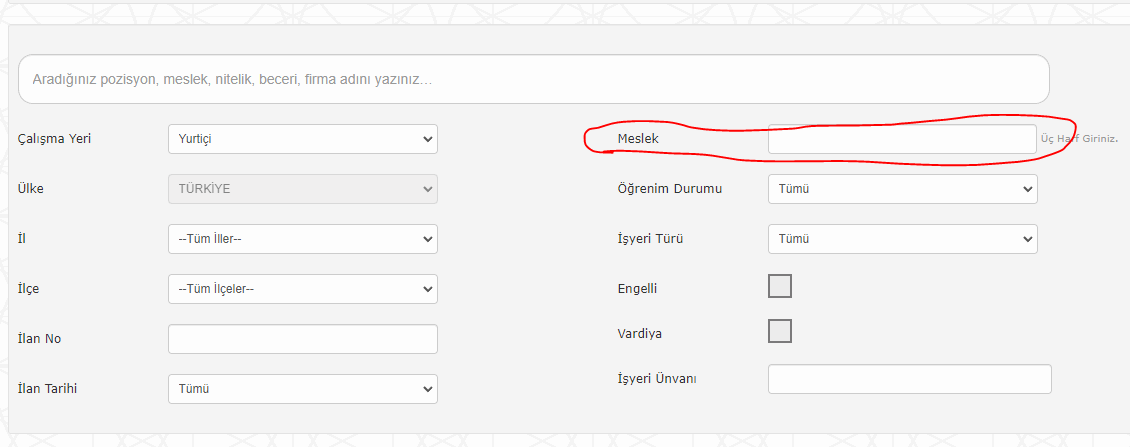Expand the İl dropdown with Tüm İller

pos(303,239)
